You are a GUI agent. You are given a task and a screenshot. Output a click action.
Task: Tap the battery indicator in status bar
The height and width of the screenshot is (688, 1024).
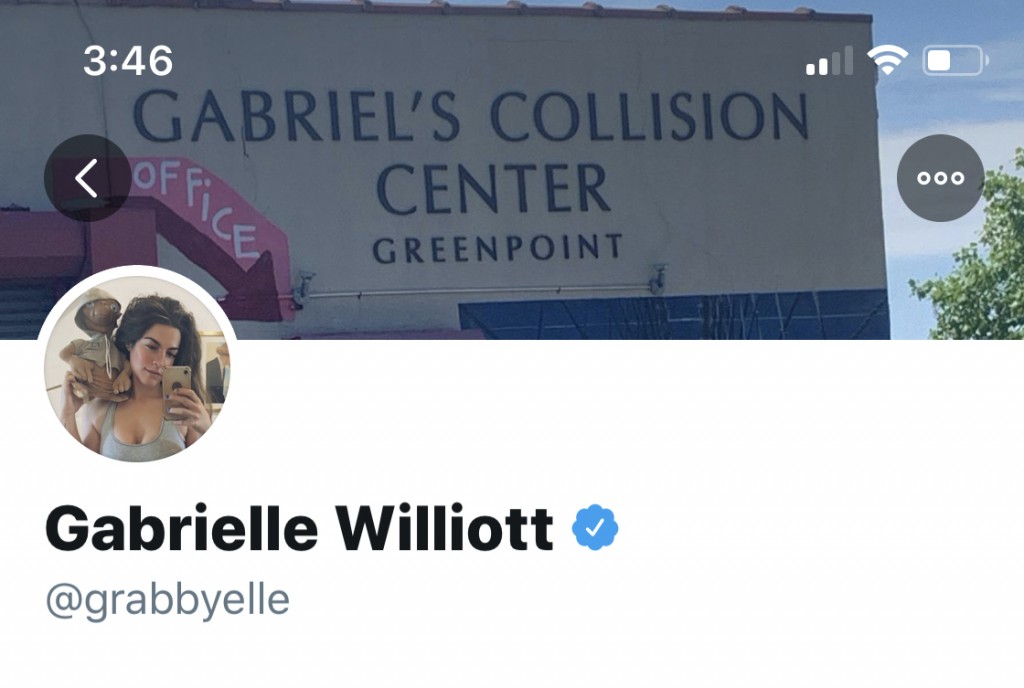955,61
